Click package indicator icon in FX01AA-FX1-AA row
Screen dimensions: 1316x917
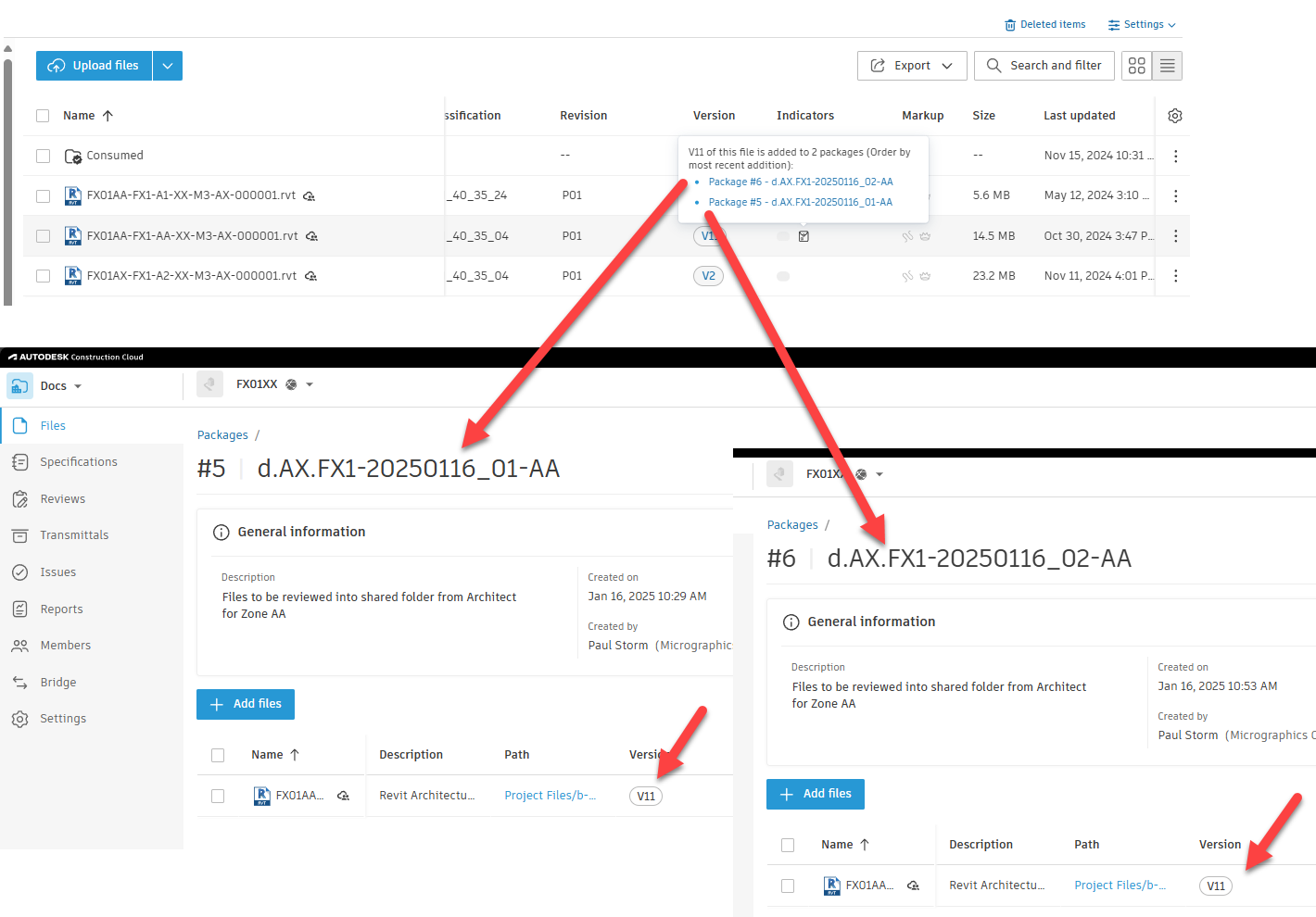(x=804, y=236)
